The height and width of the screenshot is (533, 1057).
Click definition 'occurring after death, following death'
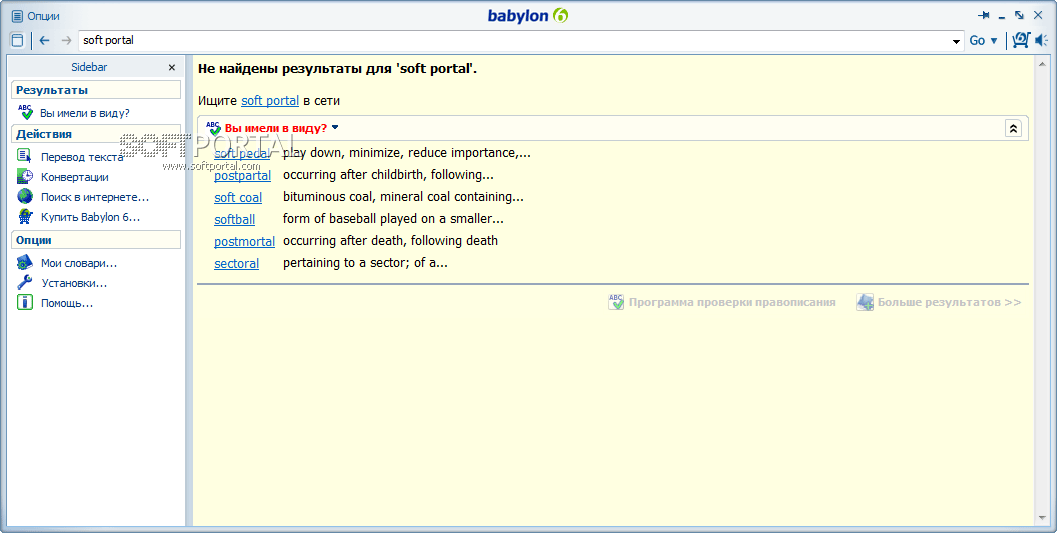(x=390, y=241)
